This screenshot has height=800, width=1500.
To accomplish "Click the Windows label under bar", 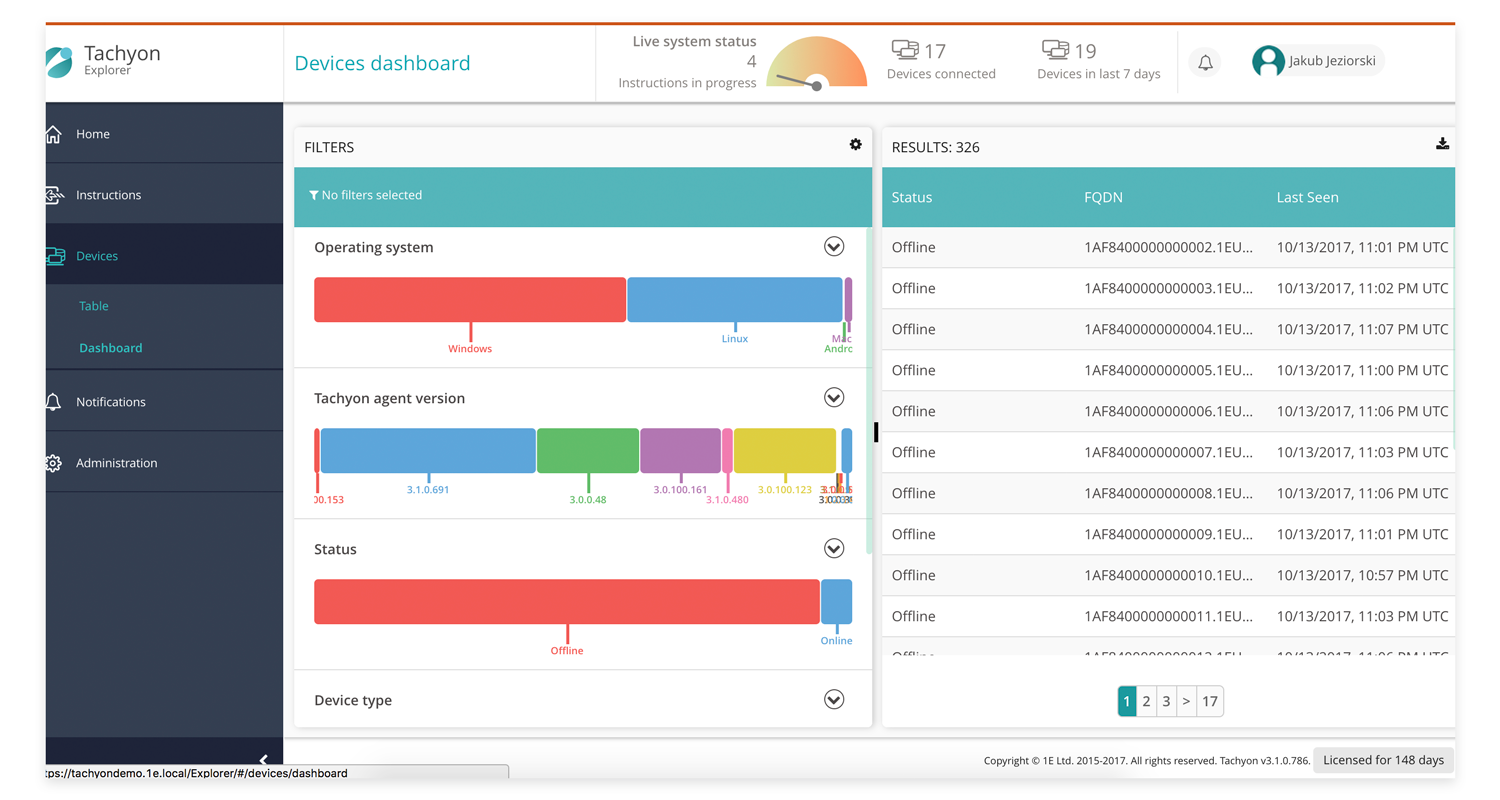I will [470, 349].
